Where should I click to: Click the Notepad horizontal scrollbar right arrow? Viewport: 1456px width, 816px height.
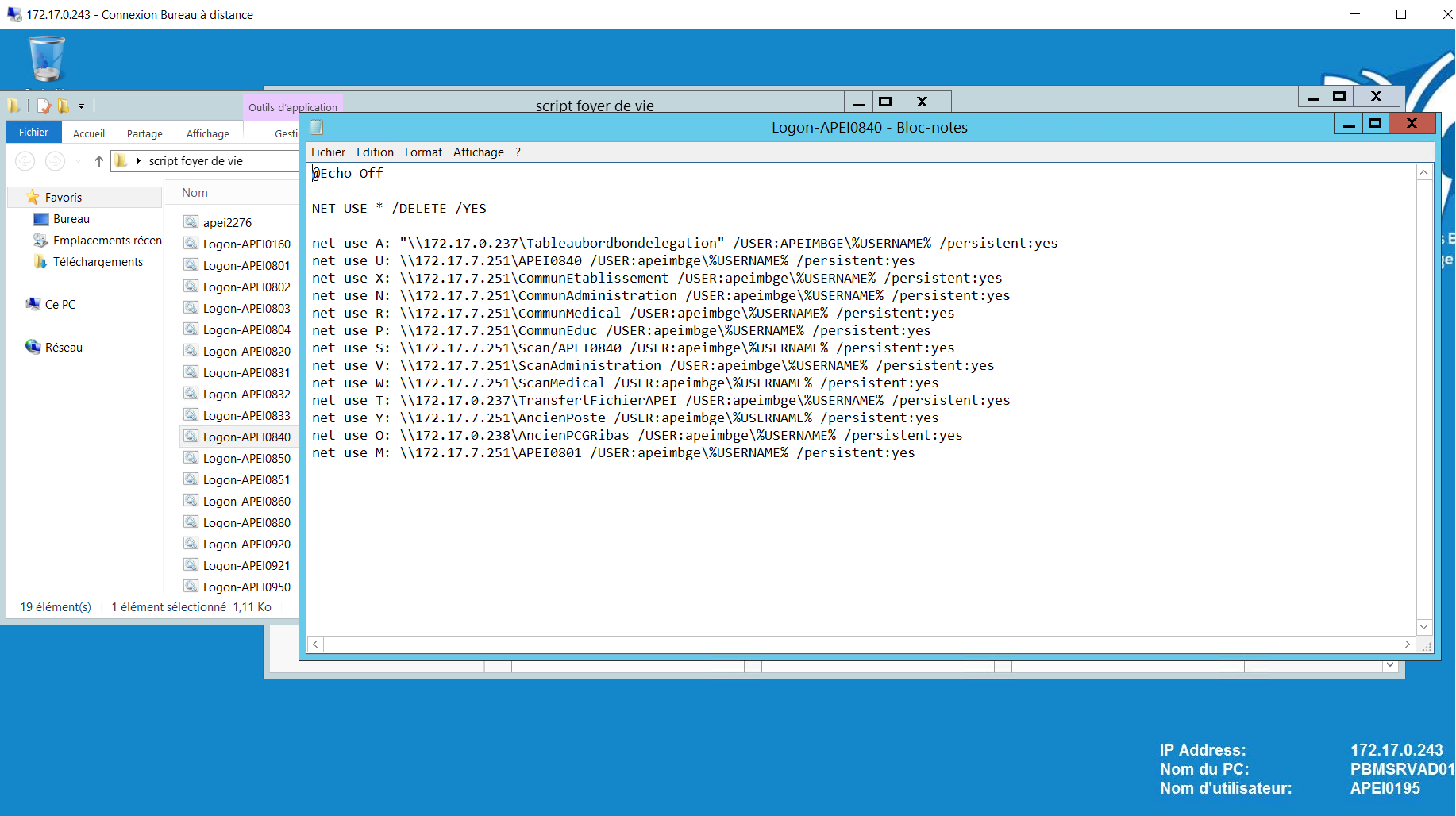click(1407, 645)
